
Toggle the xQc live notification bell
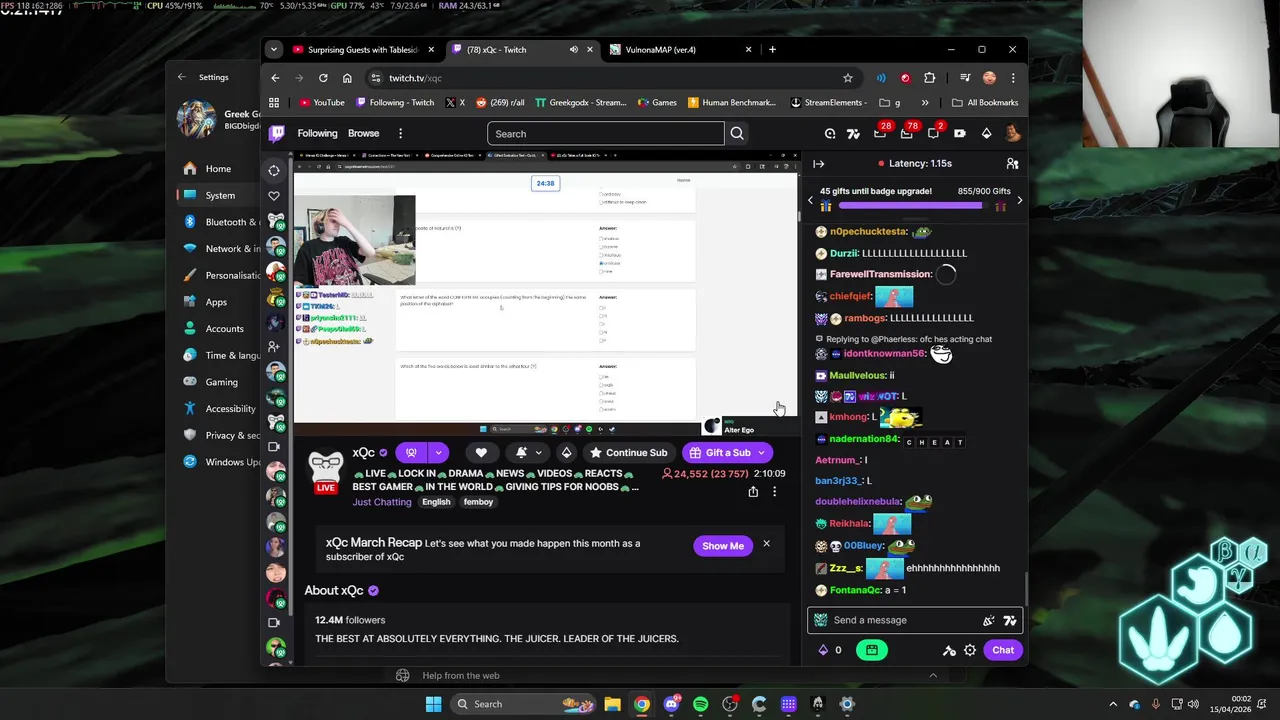521,453
